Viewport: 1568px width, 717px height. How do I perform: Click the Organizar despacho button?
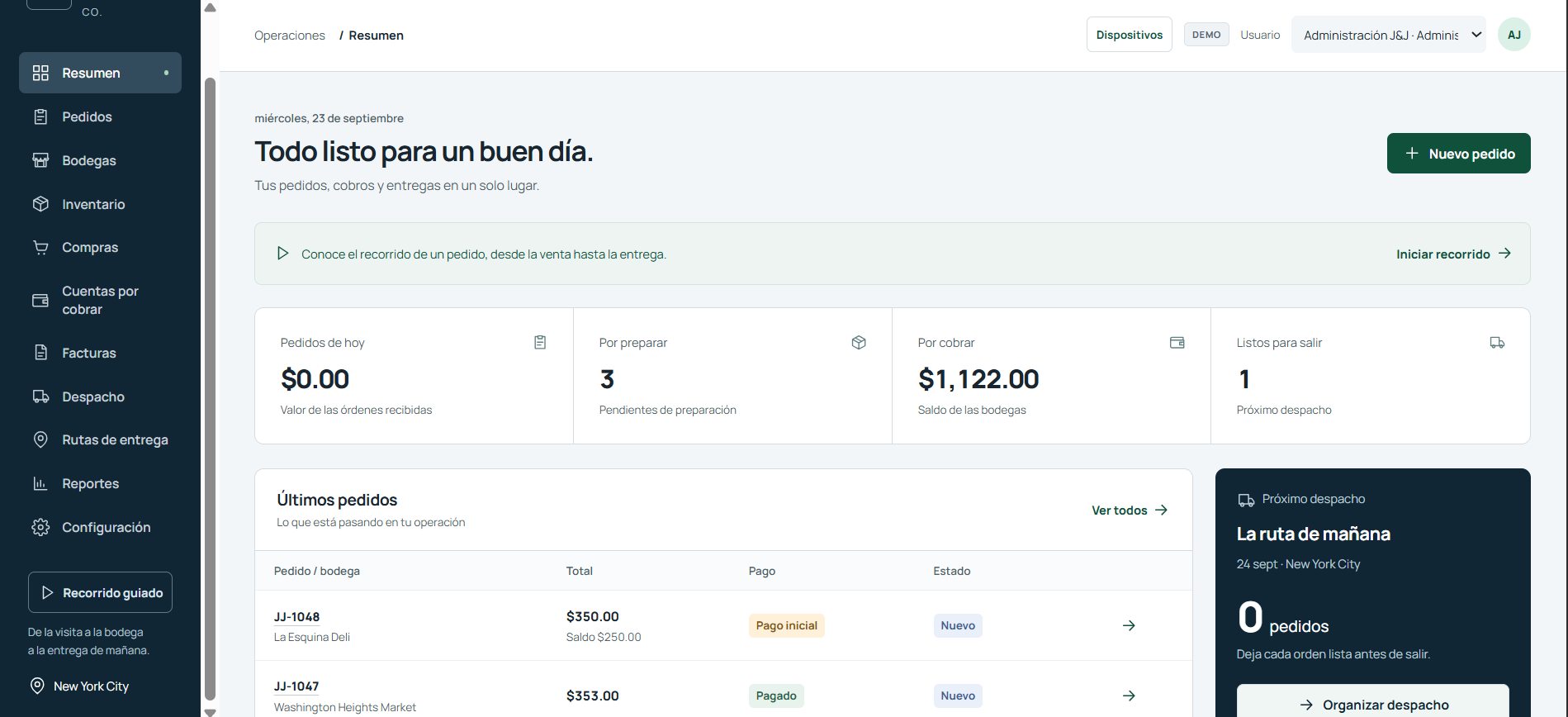(1372, 702)
